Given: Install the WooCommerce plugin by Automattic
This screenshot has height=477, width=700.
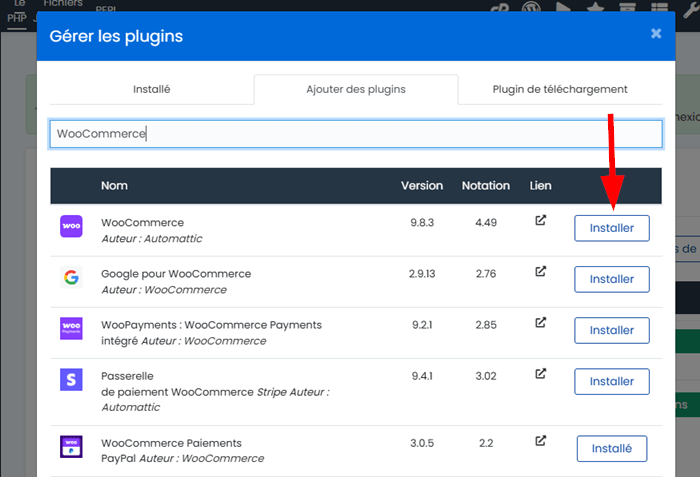Looking at the screenshot, I should (612, 228).
